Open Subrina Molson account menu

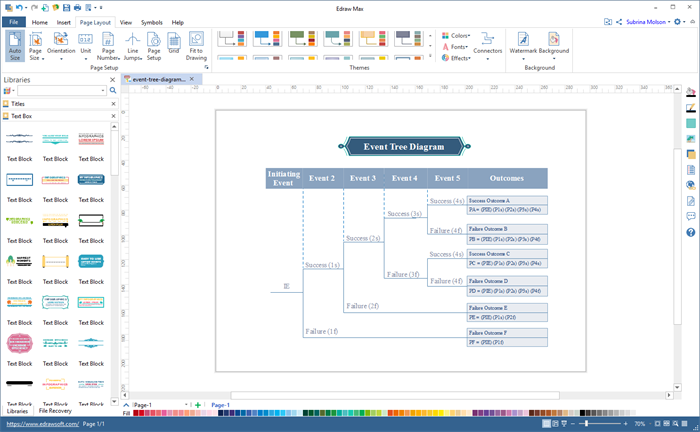pos(648,22)
